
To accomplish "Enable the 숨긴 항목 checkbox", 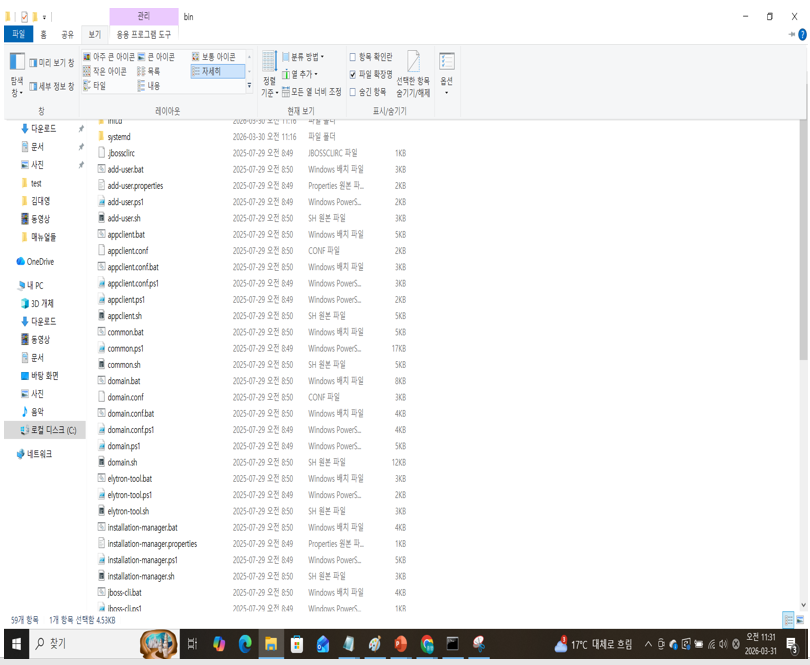I will pyautogui.click(x=353, y=92).
